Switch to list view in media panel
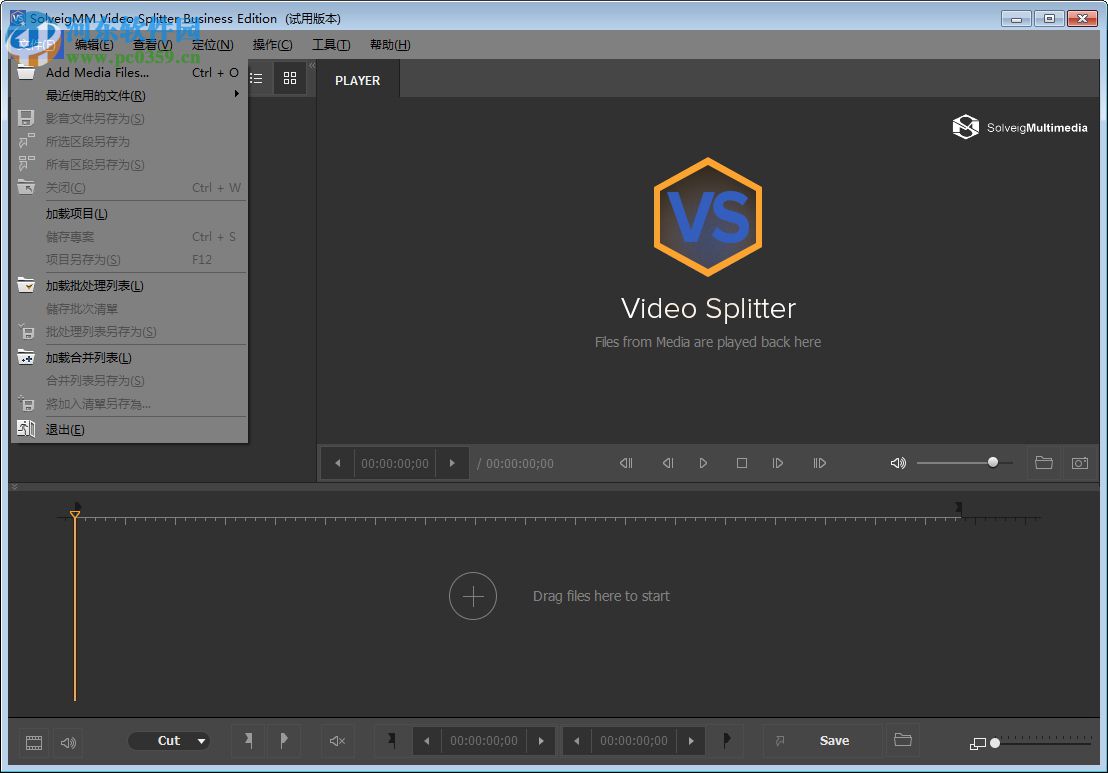The width and height of the screenshot is (1108, 773). click(x=256, y=78)
